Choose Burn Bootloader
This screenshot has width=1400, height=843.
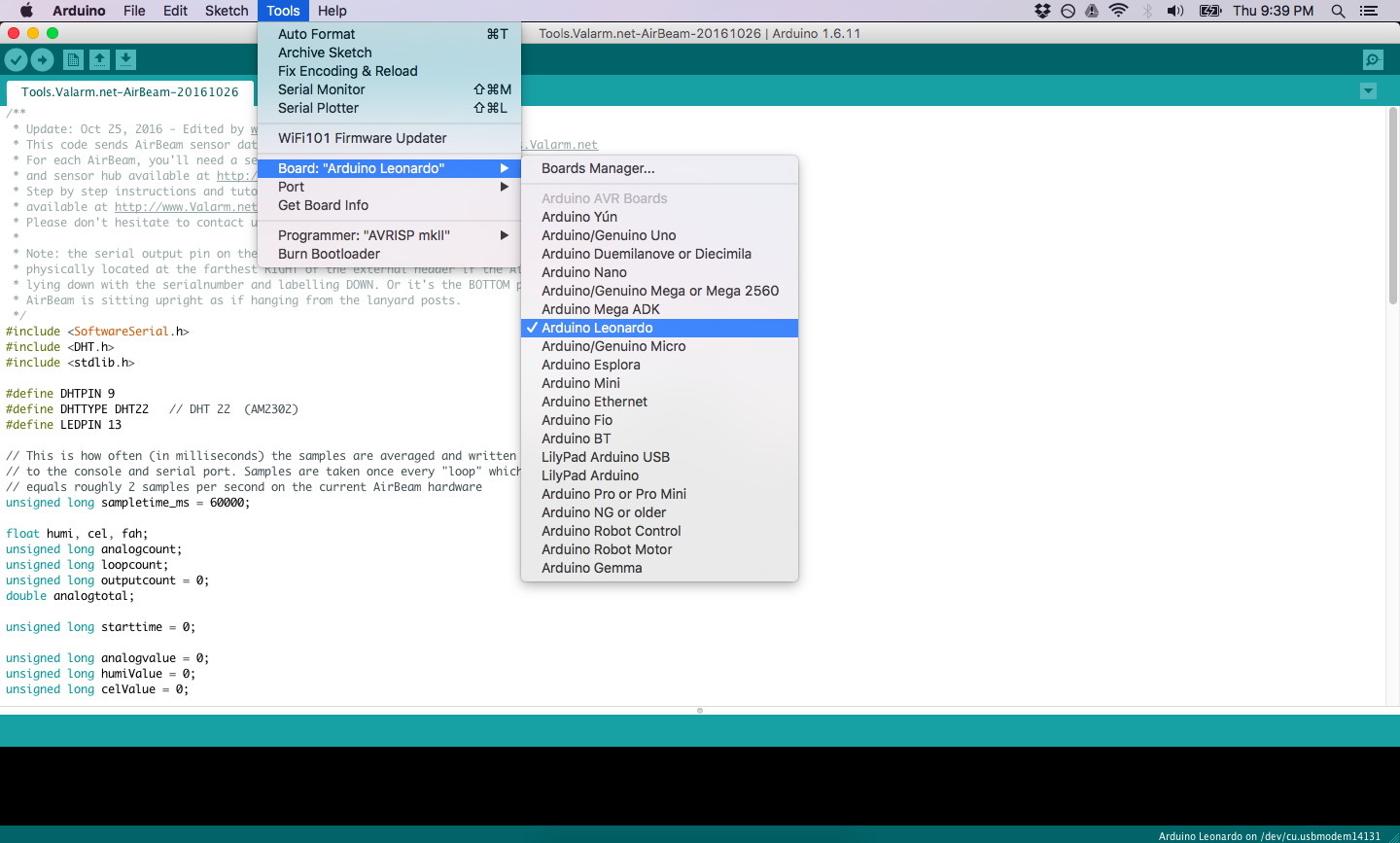coord(390,254)
